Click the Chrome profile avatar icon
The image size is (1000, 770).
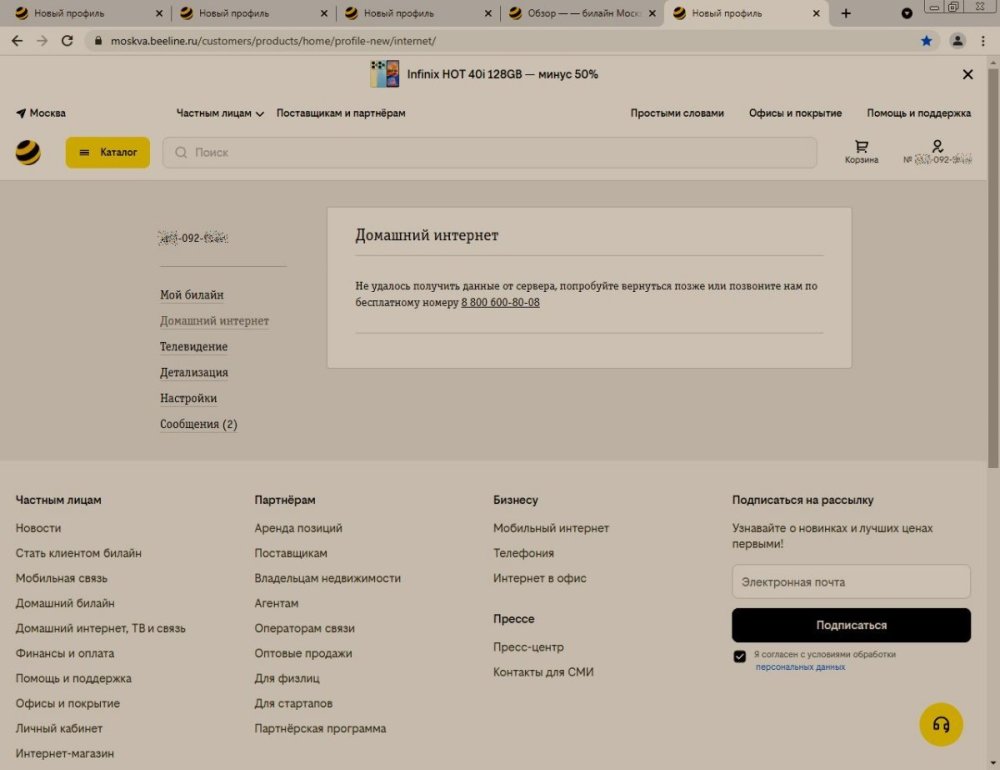tap(957, 41)
